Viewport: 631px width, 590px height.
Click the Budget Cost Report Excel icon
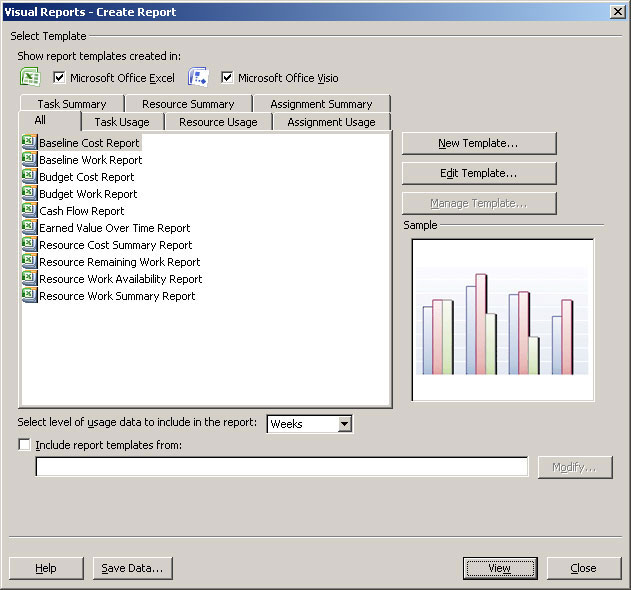coord(29,177)
